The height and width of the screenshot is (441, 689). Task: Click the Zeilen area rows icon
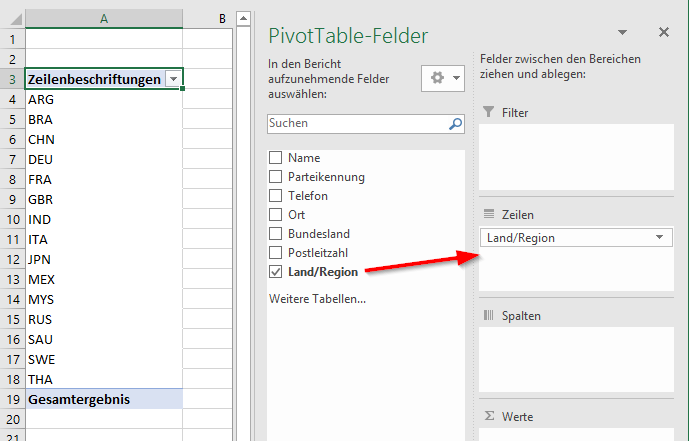[x=489, y=214]
